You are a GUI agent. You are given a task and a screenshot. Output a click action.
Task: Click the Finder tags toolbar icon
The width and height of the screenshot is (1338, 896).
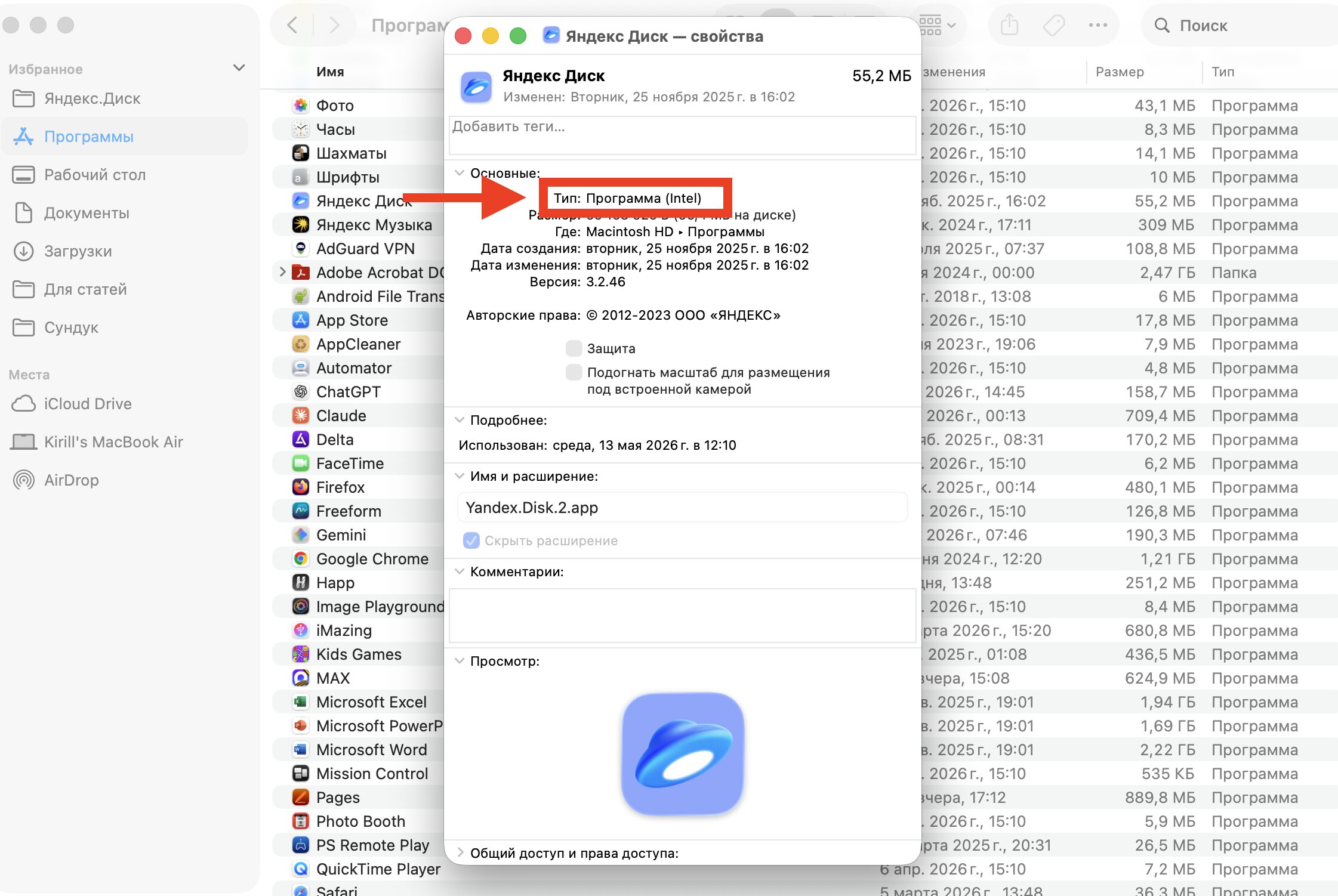coord(1053,25)
